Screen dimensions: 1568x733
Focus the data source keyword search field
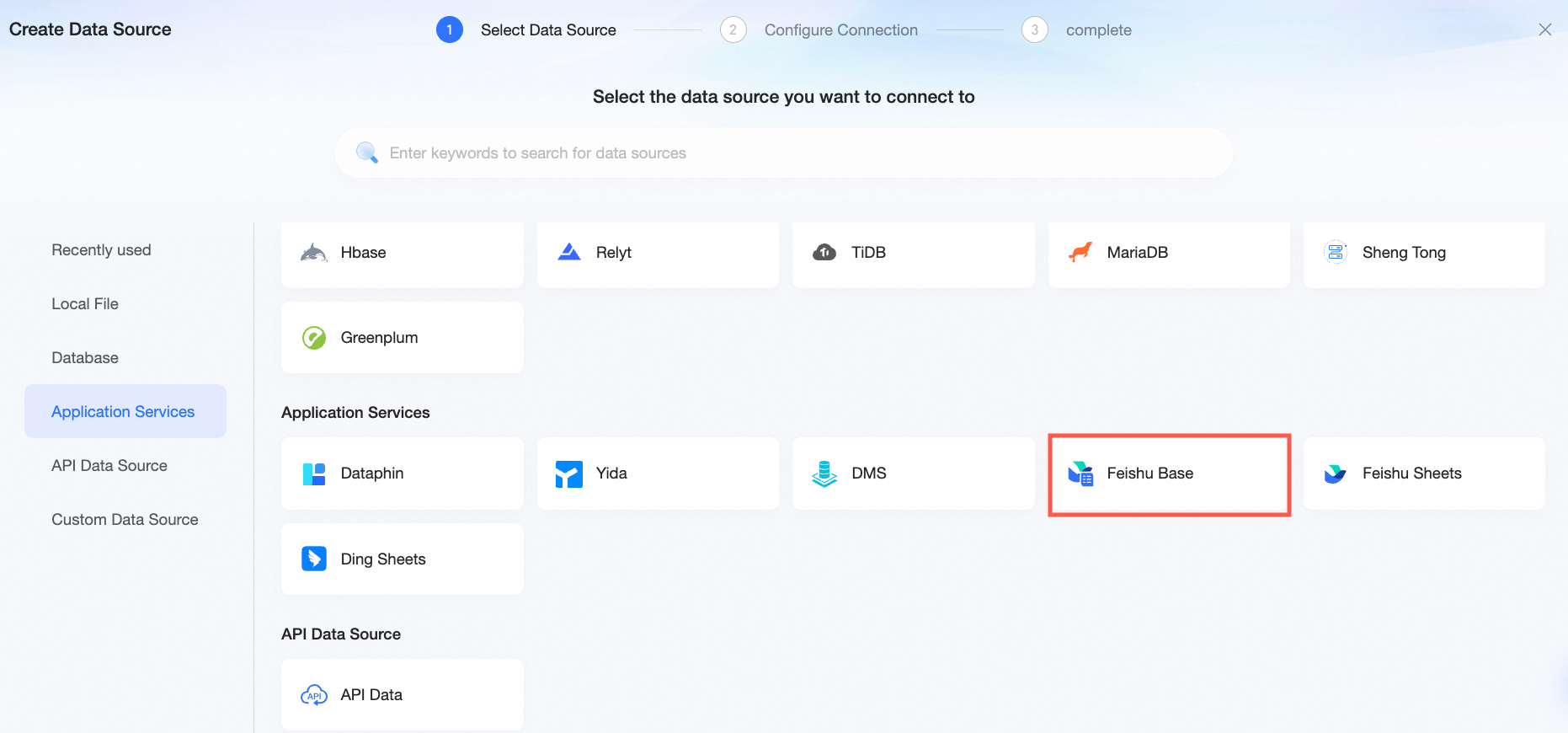click(x=784, y=153)
